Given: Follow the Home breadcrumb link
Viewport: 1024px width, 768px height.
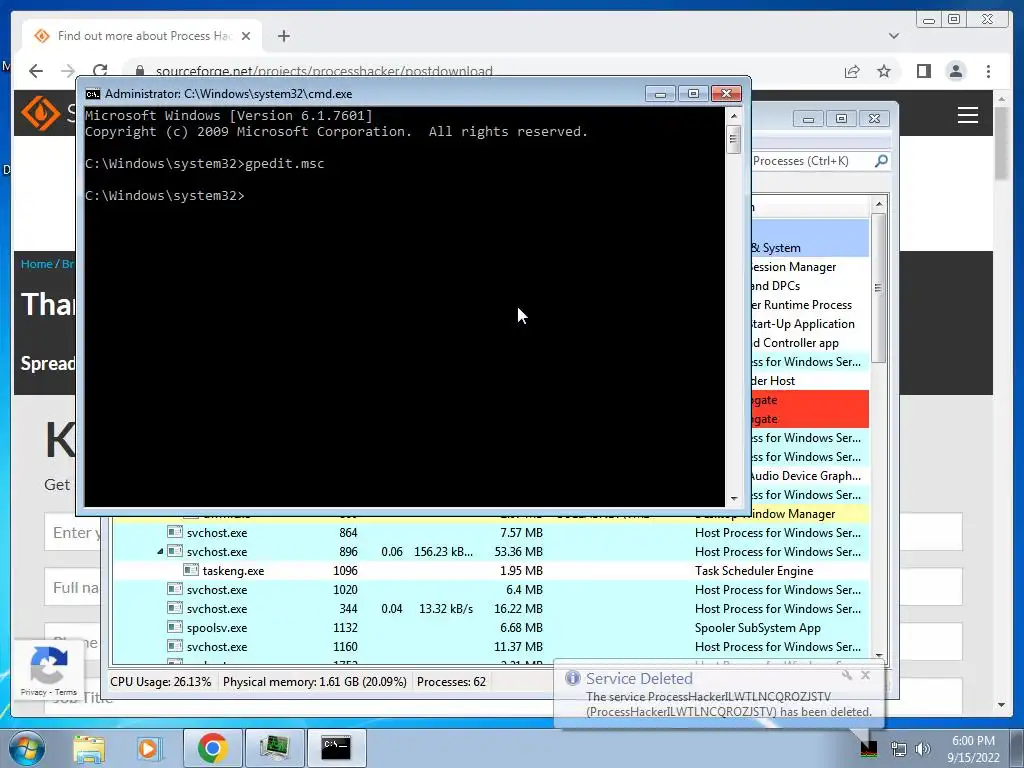Looking at the screenshot, I should pos(36,264).
